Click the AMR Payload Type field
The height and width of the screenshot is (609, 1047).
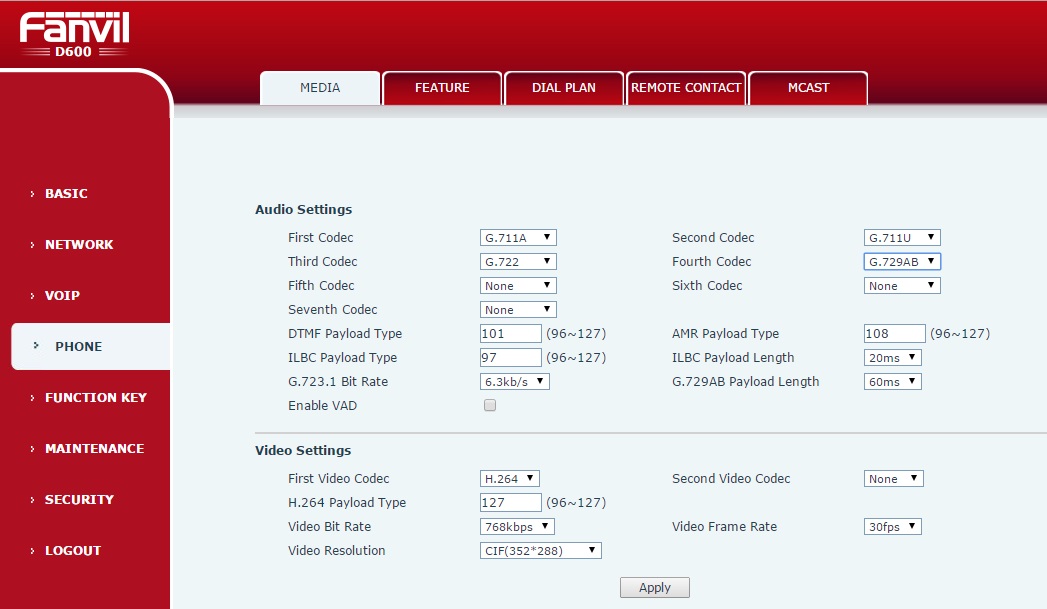[x=894, y=334]
